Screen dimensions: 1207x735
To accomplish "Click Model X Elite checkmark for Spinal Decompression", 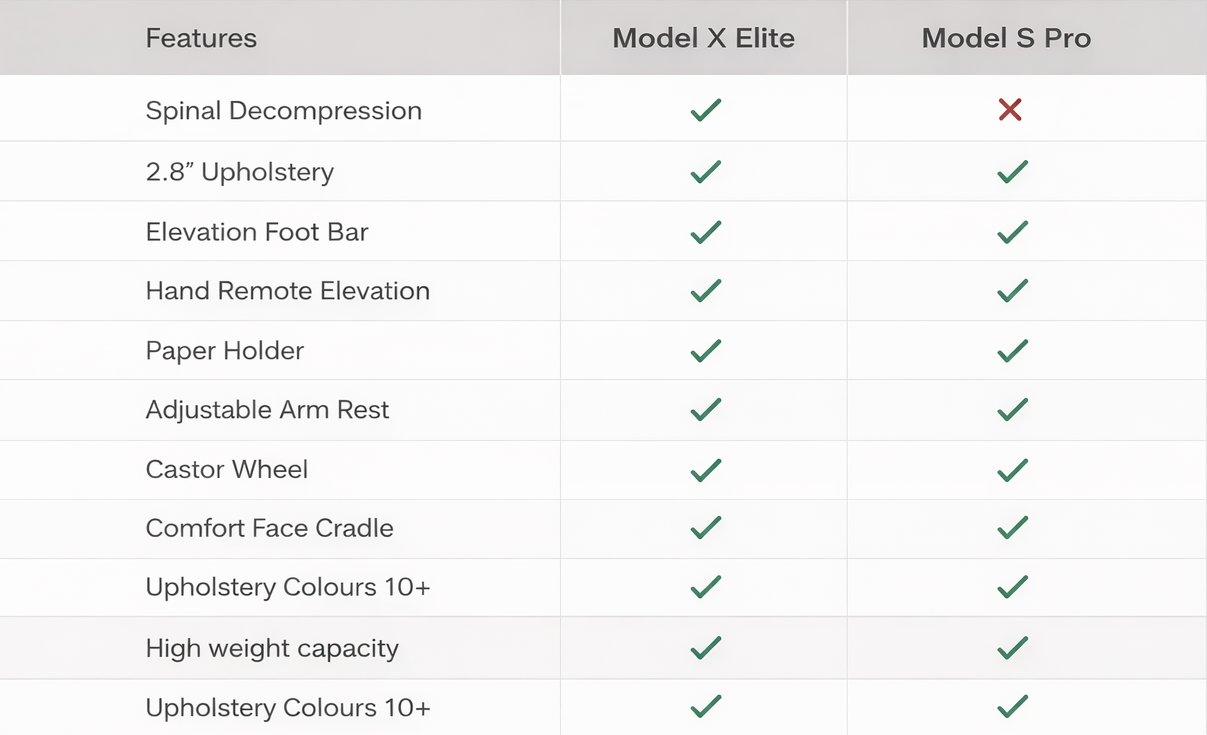I will (705, 110).
